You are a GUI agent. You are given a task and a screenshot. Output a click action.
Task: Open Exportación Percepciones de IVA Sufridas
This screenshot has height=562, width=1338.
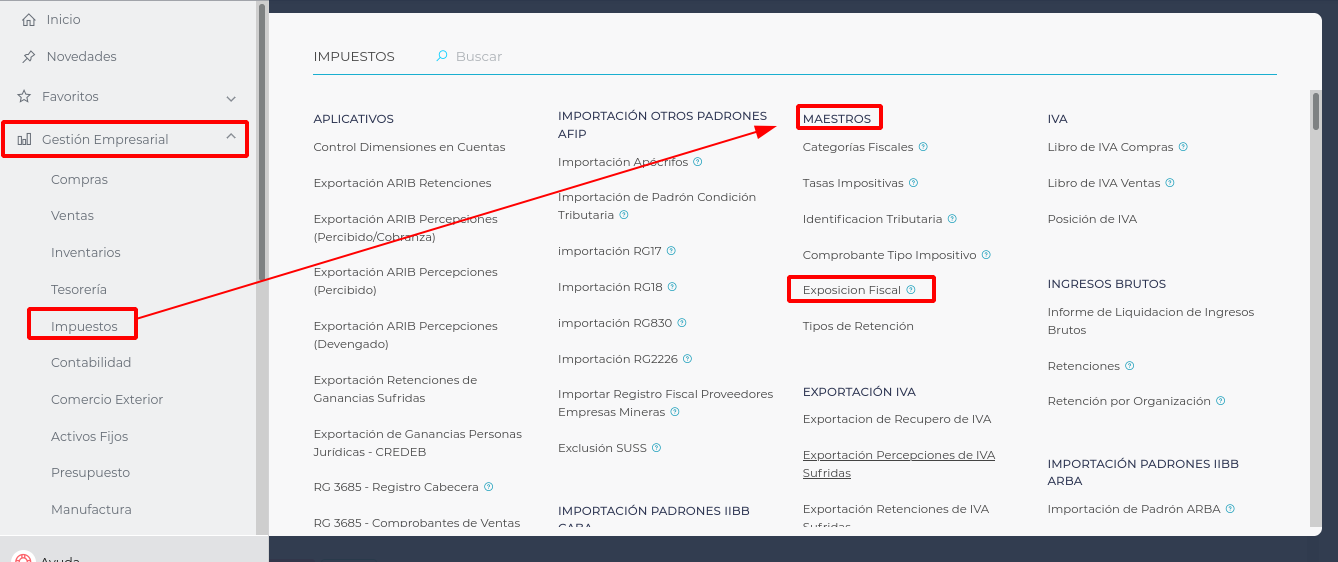tap(898, 464)
